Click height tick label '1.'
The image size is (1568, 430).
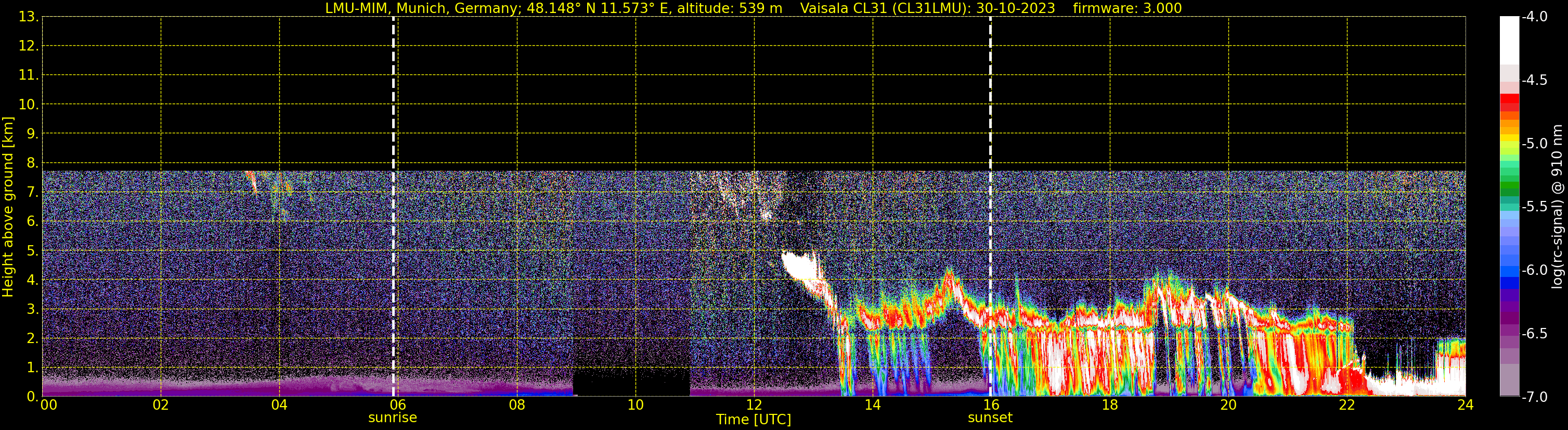[x=32, y=367]
